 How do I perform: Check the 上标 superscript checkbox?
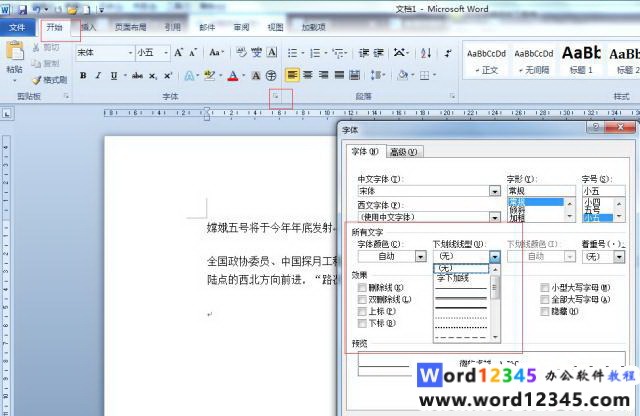[x=362, y=311]
